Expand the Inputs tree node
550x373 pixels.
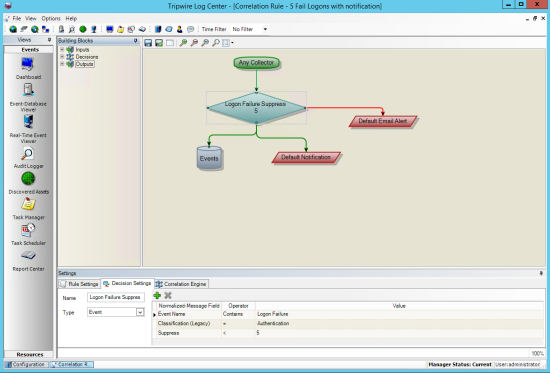[62, 49]
